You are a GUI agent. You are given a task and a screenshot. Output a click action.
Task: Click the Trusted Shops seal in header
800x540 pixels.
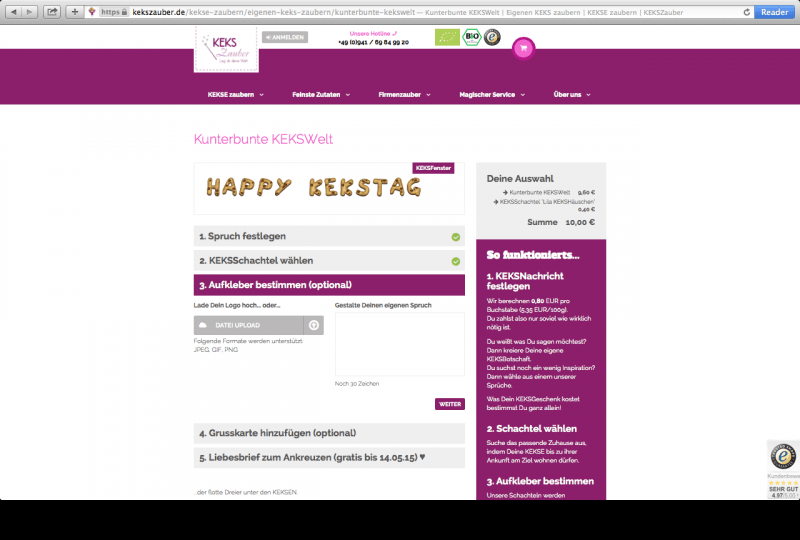[492, 37]
